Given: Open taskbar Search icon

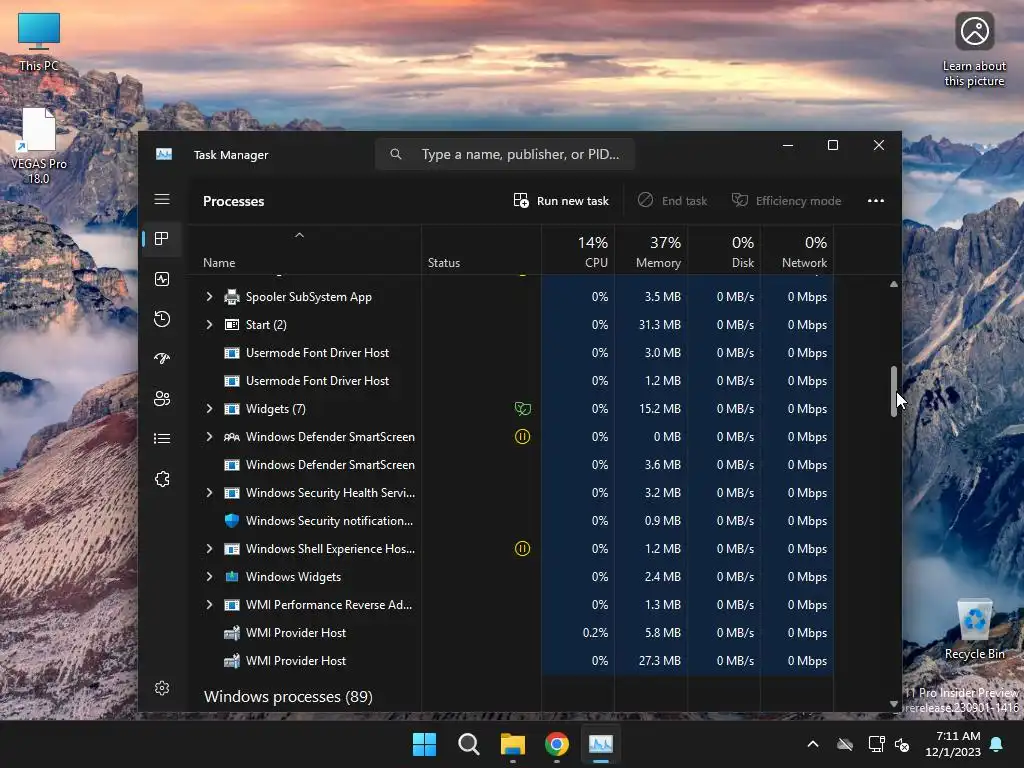Looking at the screenshot, I should pos(468,744).
